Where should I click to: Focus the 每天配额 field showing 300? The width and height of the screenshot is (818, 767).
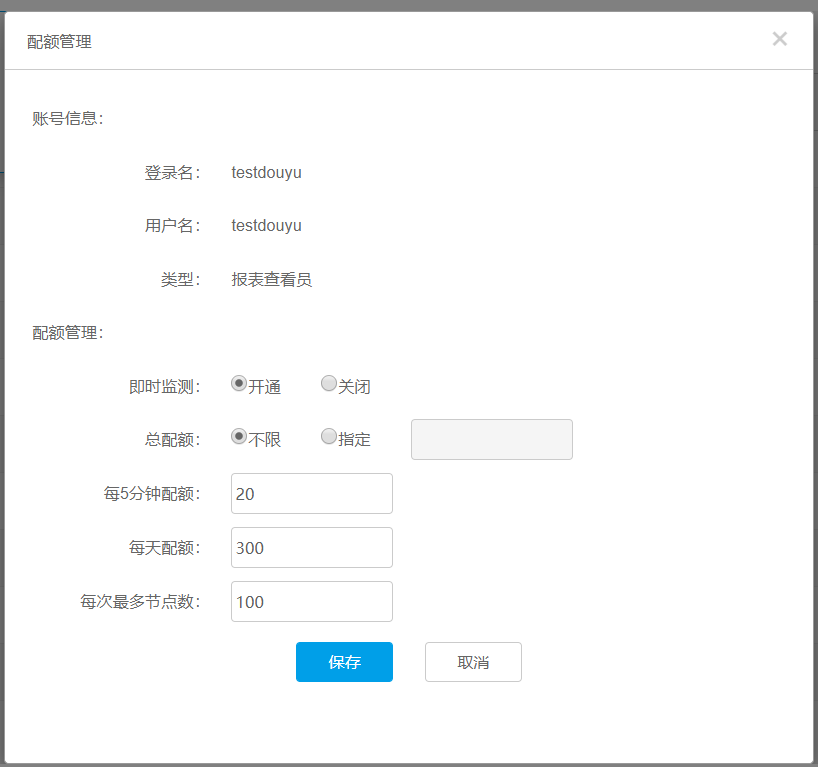click(x=311, y=548)
